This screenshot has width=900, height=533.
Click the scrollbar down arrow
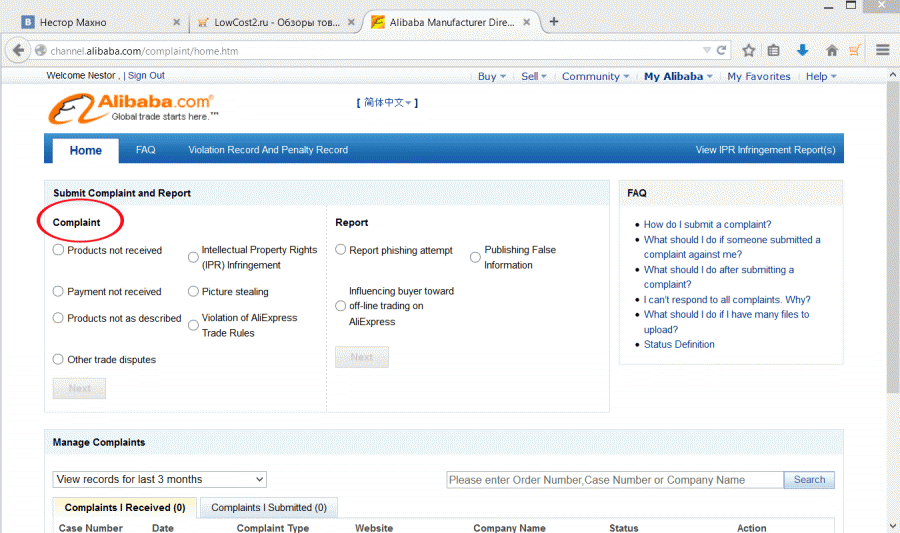click(x=893, y=526)
